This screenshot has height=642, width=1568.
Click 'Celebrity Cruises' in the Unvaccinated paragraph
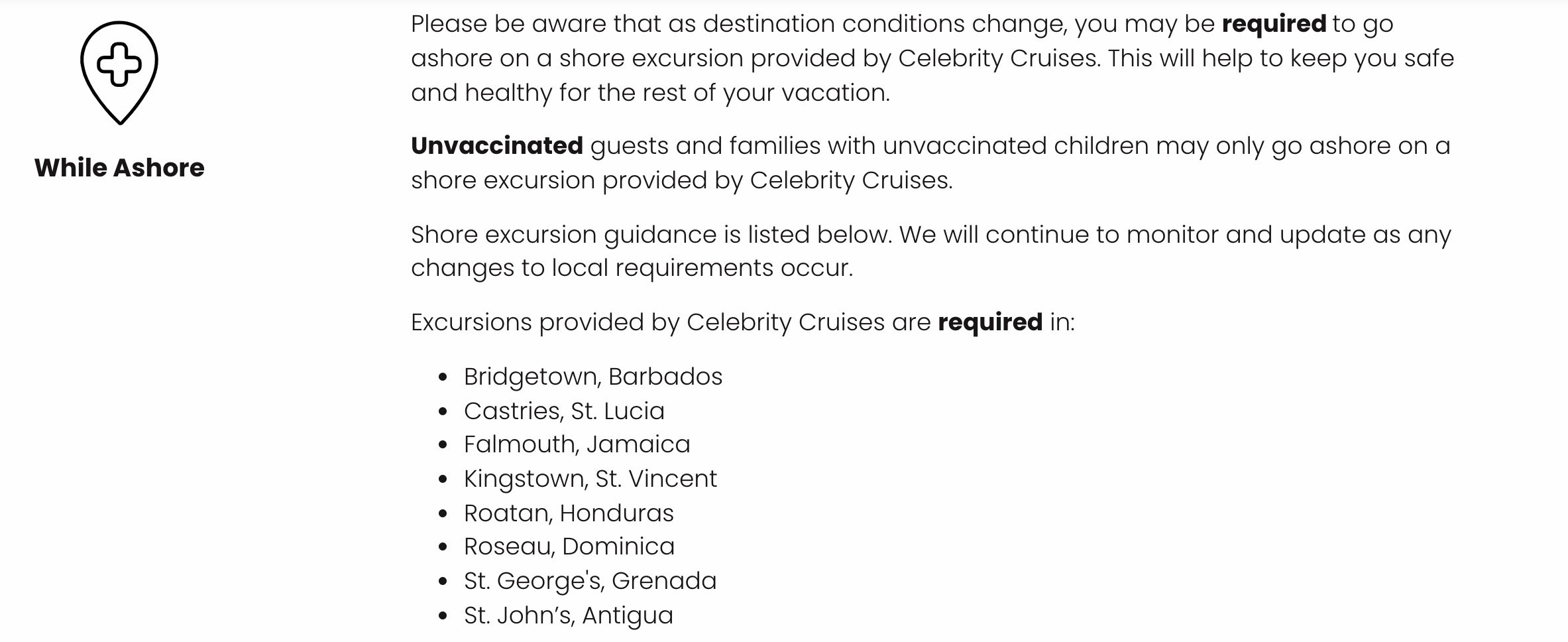coord(850,180)
